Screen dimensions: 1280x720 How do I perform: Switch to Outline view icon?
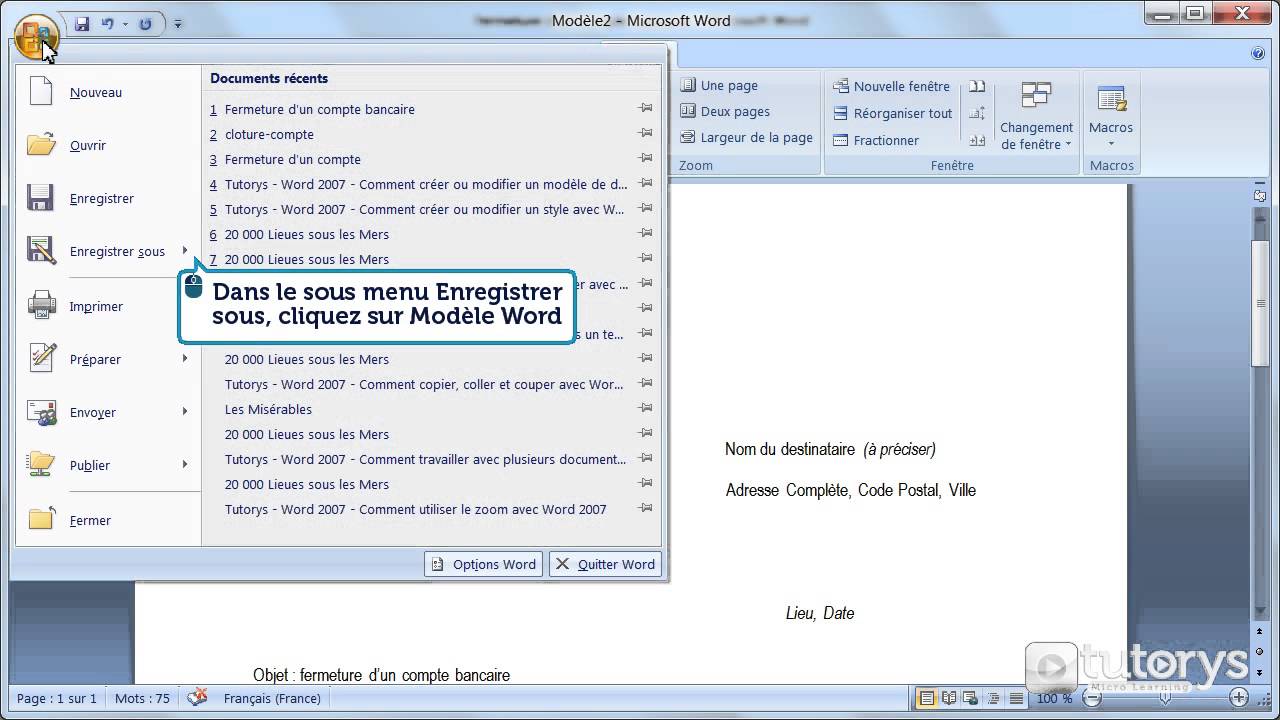(993, 698)
